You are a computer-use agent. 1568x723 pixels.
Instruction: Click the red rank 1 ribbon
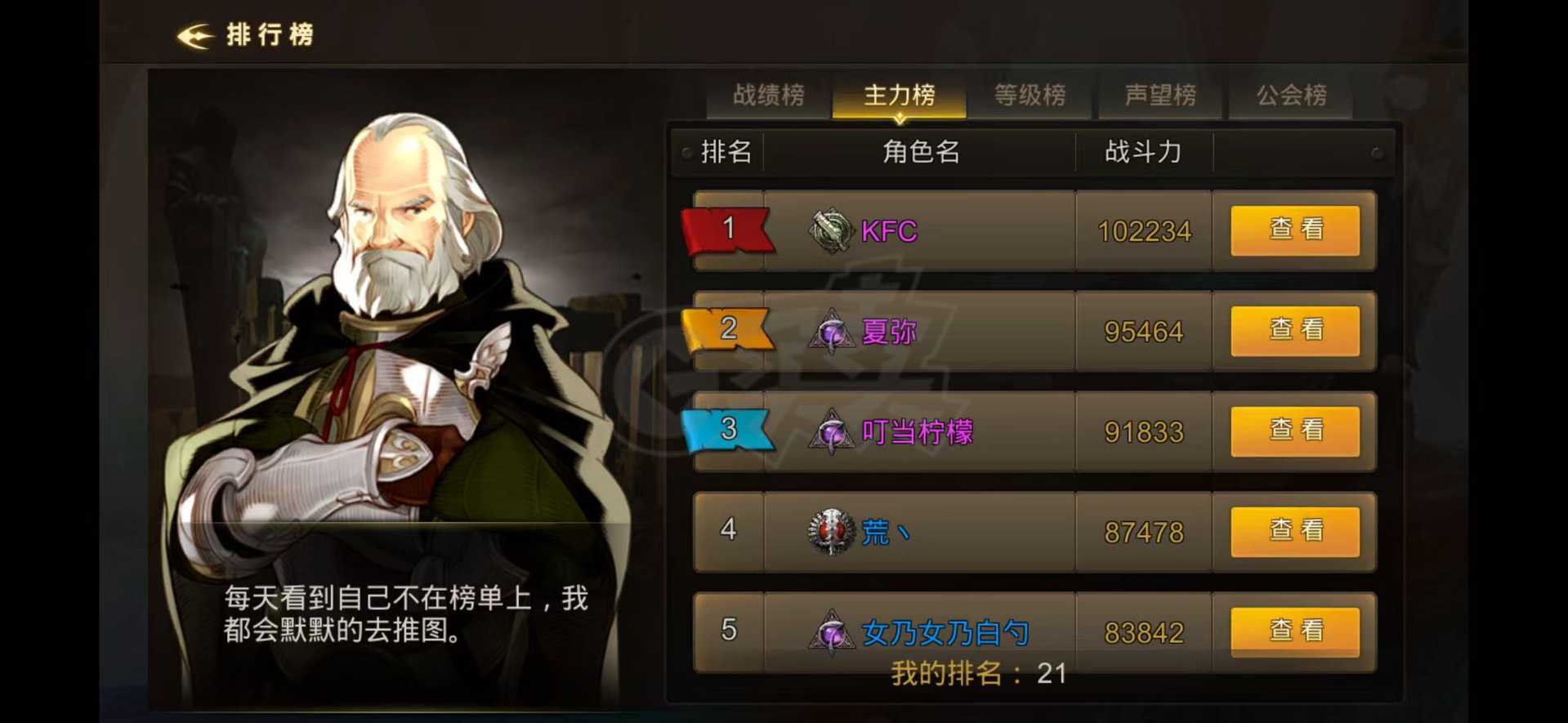pyautogui.click(x=727, y=230)
